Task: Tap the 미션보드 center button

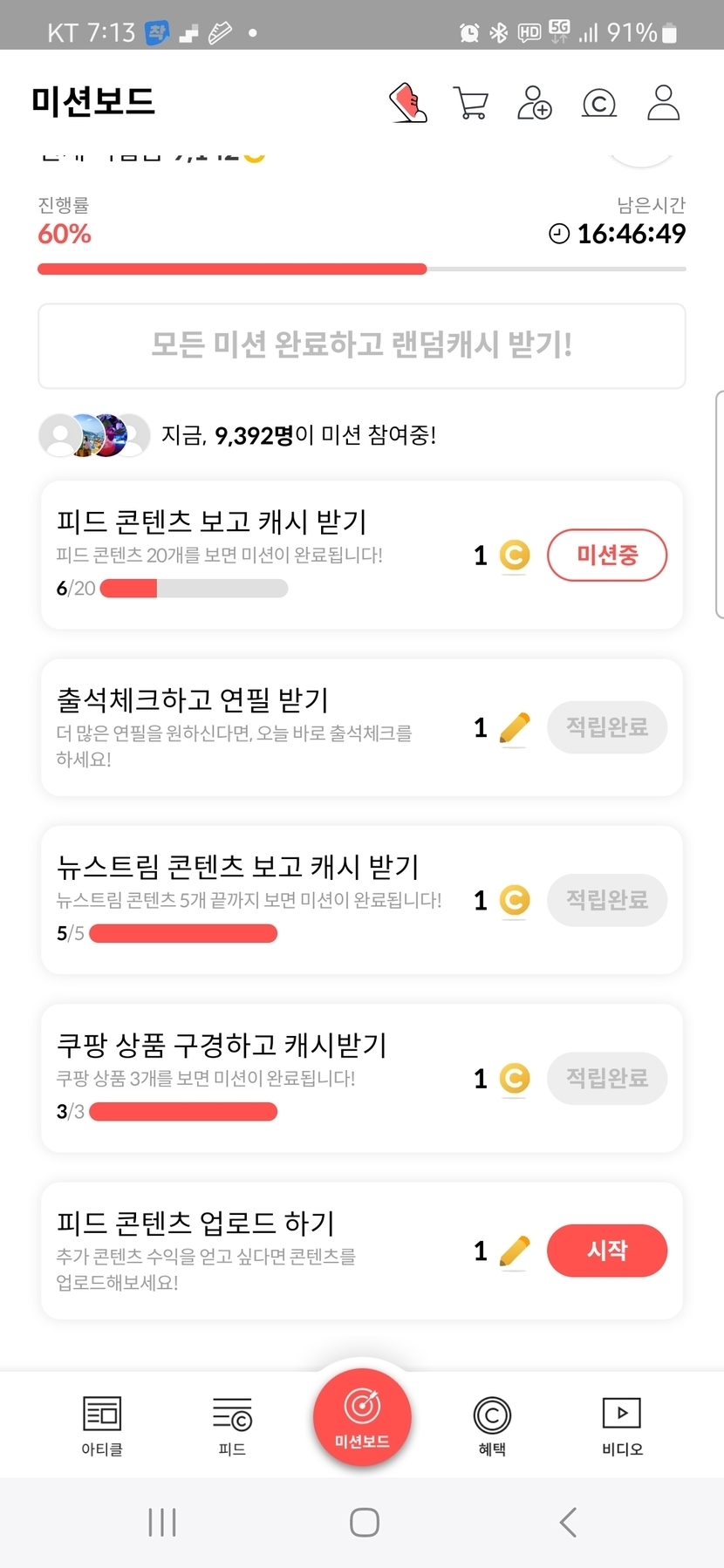Action: tap(362, 1417)
